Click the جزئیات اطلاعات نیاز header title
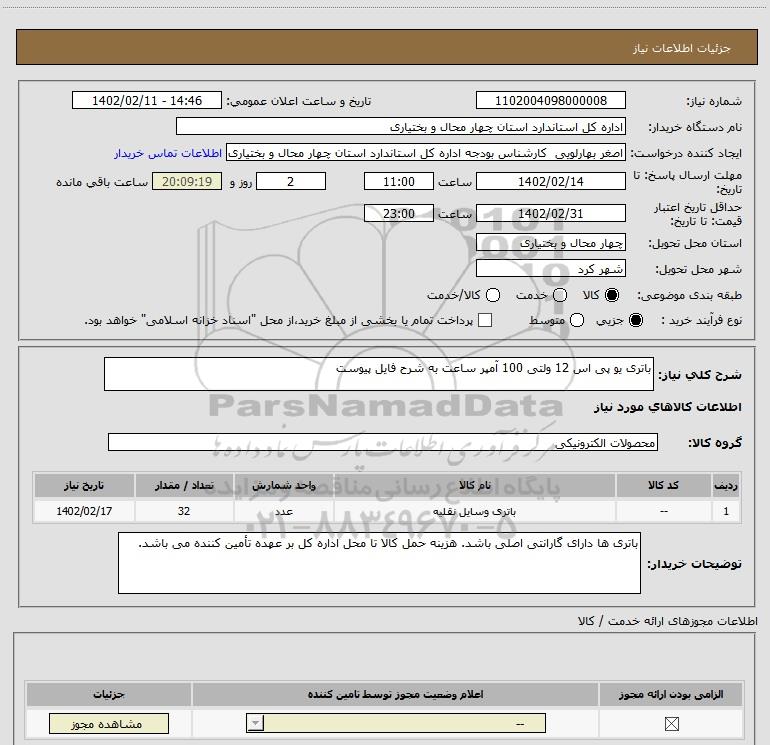 (x=682, y=48)
